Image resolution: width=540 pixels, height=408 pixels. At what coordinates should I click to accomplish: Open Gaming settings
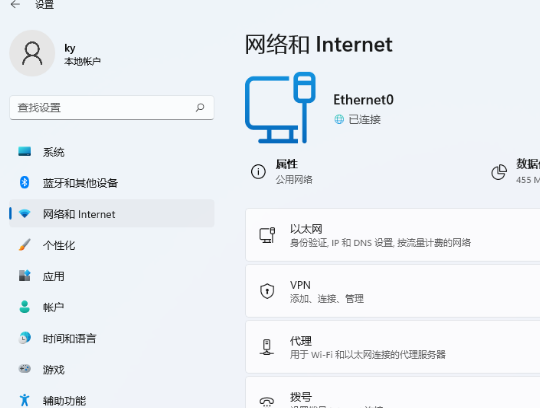pyautogui.click(x=112, y=369)
